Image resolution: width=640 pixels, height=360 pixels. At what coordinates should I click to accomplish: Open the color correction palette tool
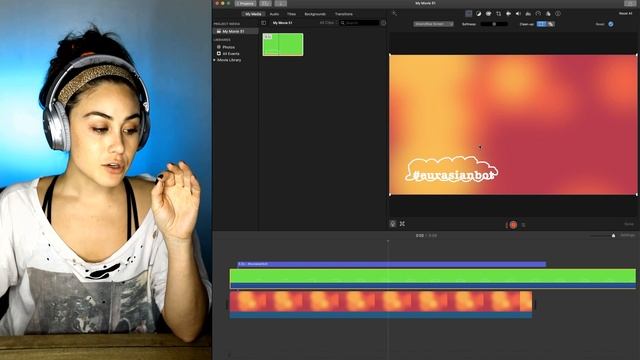[489, 13]
